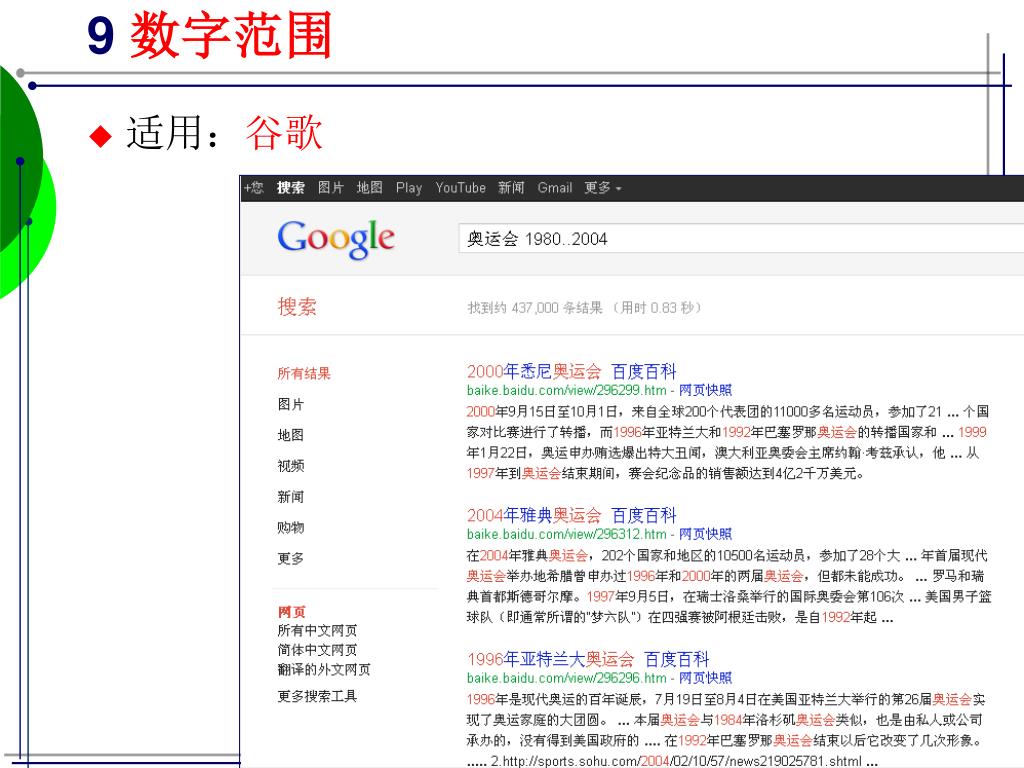Screen dimensions: 1024x768
Task: Choose 翻译的外文网页 filter
Action: click(x=324, y=669)
